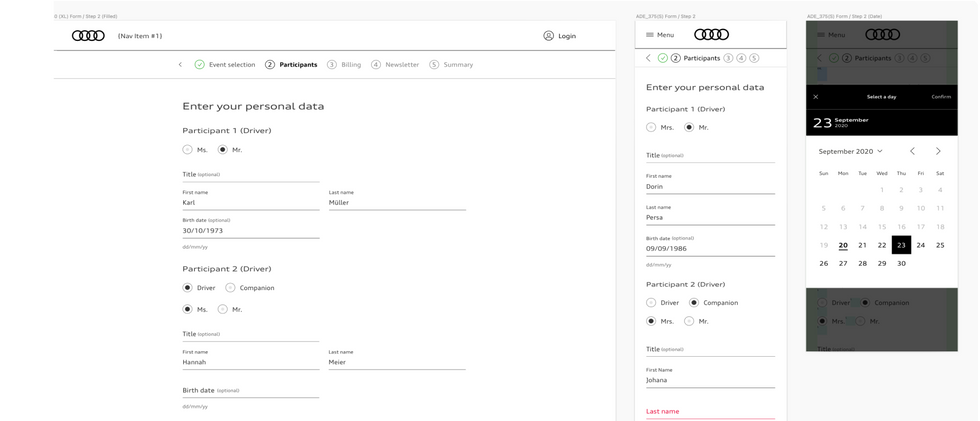Click back arrow in middle mobile stepper
This screenshot has width=980, height=421.
coord(648,58)
